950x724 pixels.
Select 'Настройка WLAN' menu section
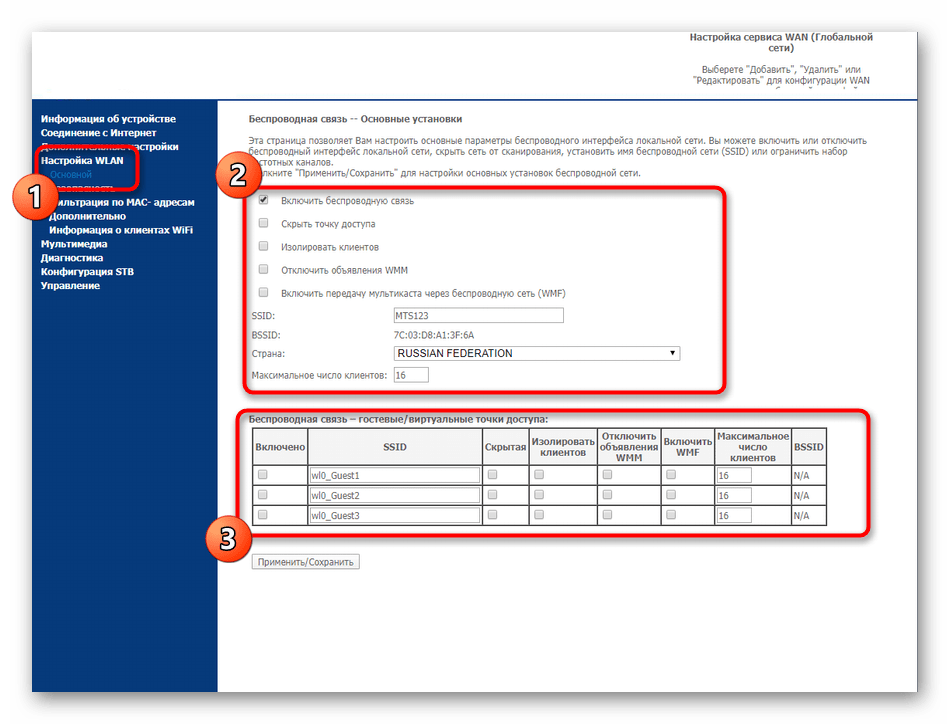82,160
